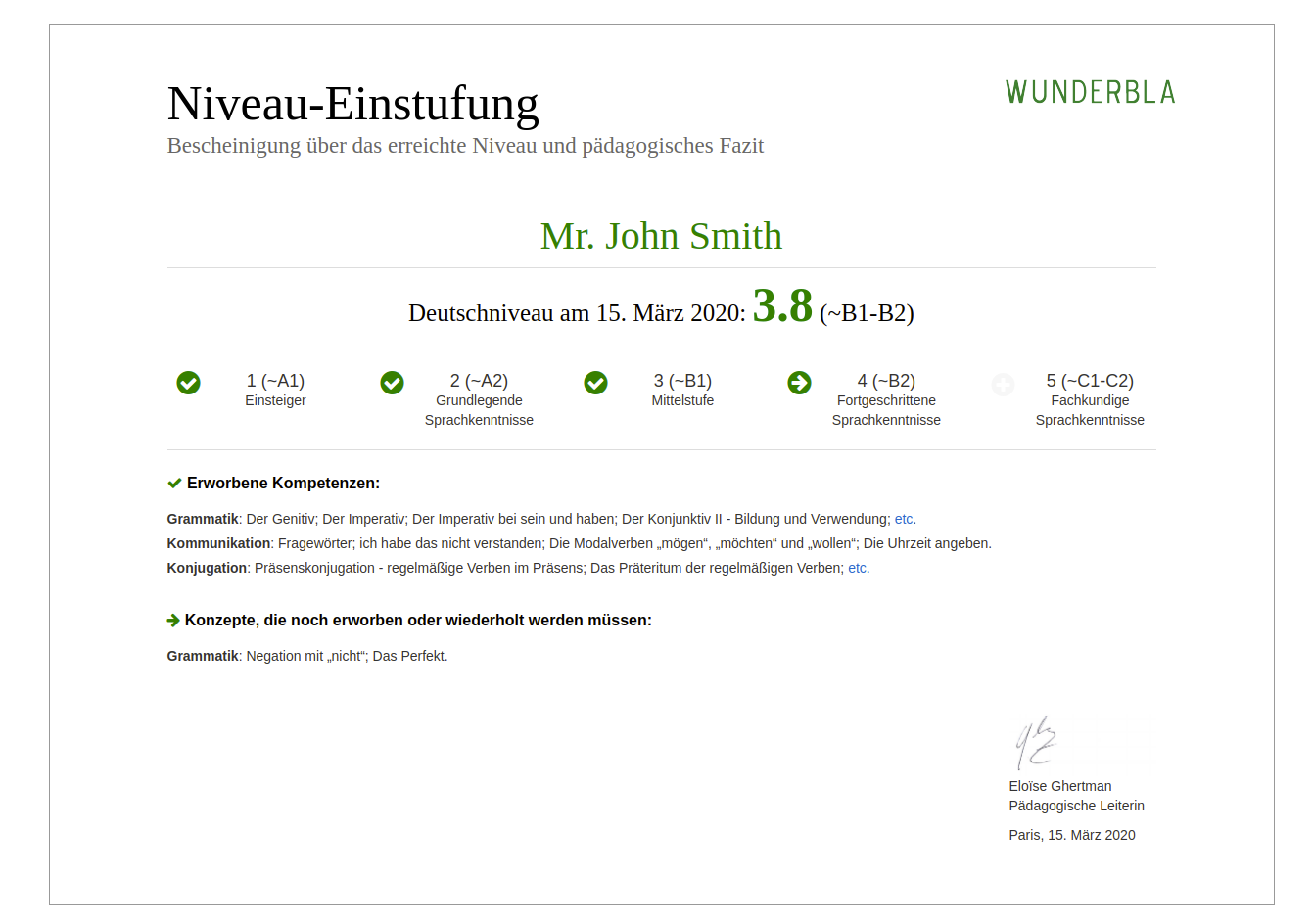Image resolution: width=1313 pixels, height=924 pixels.
Task: Click the Erworbene Kompetenzen heading
Action: (x=283, y=484)
